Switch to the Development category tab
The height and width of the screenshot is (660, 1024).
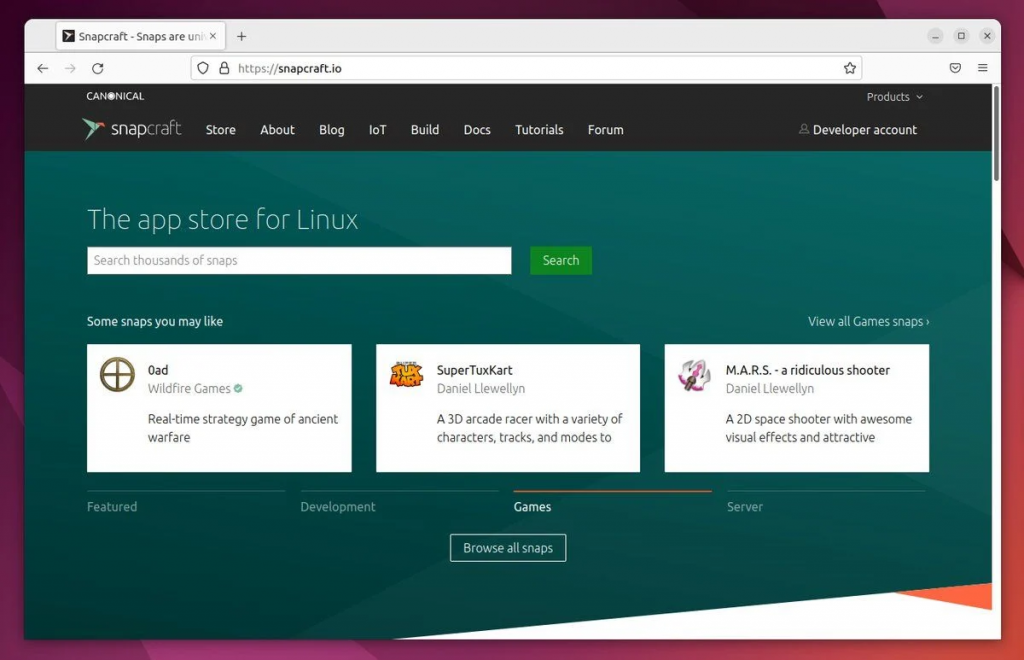click(338, 507)
